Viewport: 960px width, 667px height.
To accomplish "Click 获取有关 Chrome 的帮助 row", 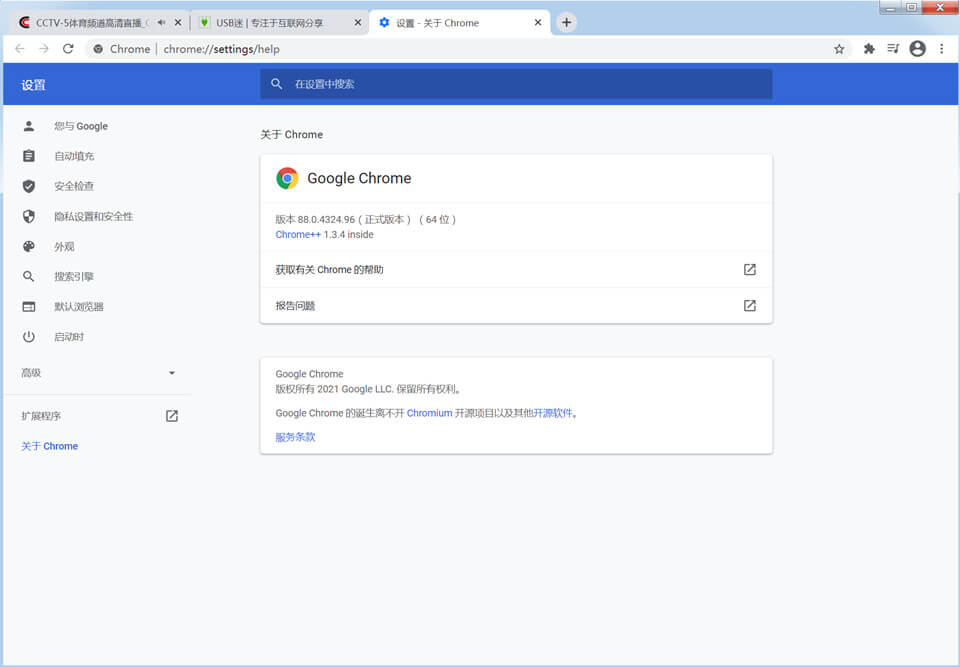I will pyautogui.click(x=516, y=269).
